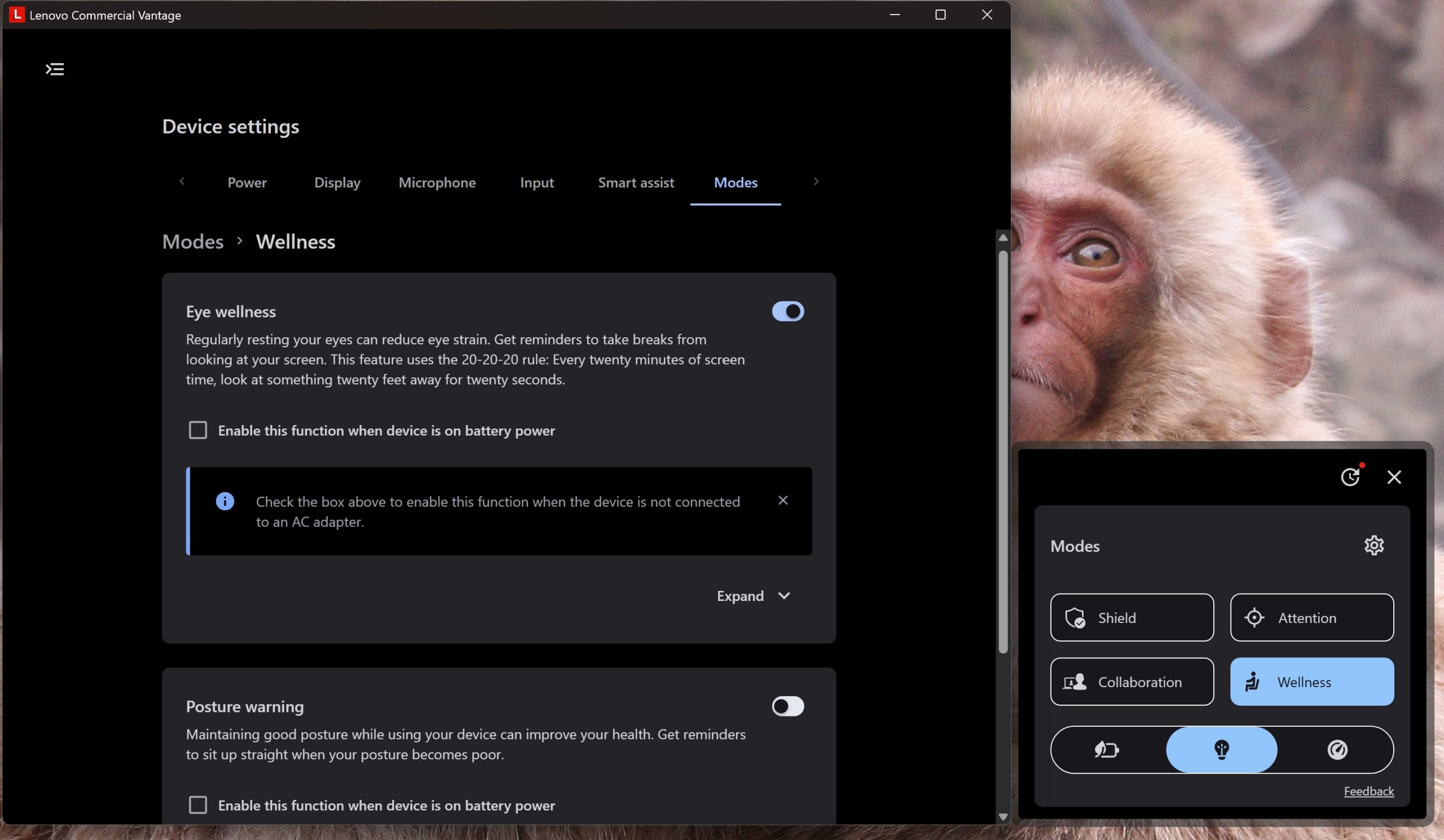The height and width of the screenshot is (840, 1444).
Task: Close the Modes quick panel
Action: (x=1394, y=477)
